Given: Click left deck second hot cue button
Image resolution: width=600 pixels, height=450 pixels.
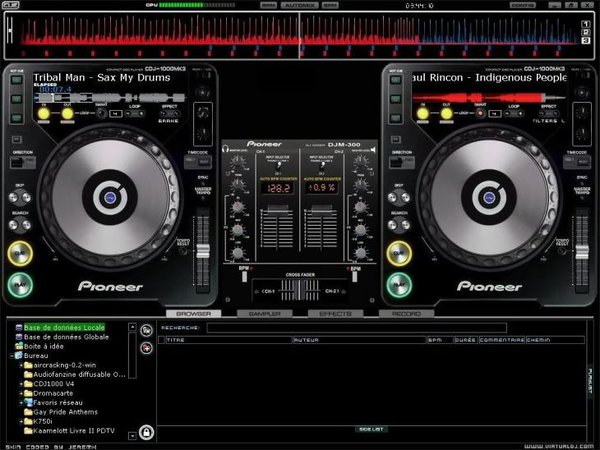Looking at the screenshot, I should coord(16,99).
